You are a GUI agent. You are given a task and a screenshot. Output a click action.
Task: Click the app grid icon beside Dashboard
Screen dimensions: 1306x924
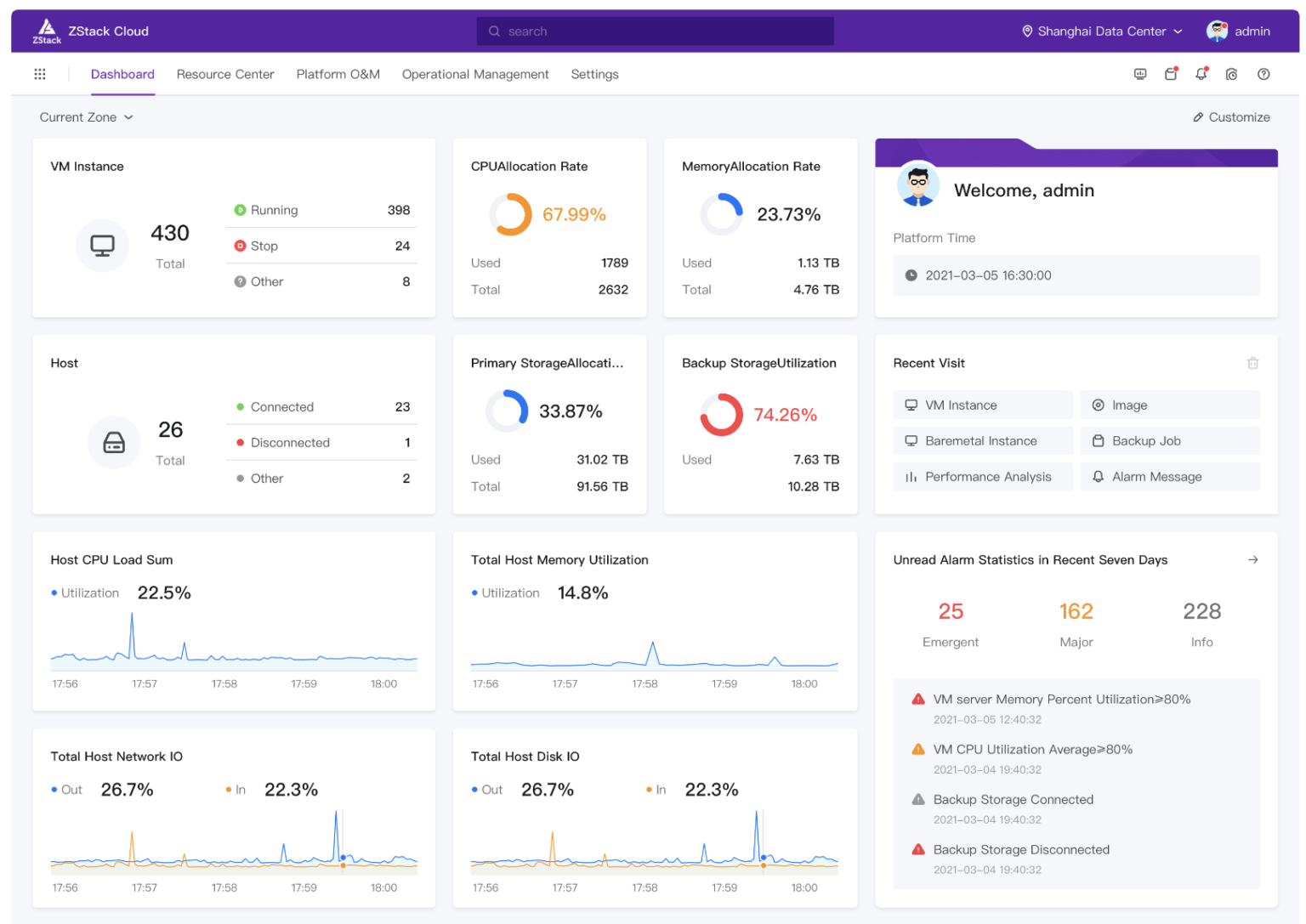tap(39, 74)
